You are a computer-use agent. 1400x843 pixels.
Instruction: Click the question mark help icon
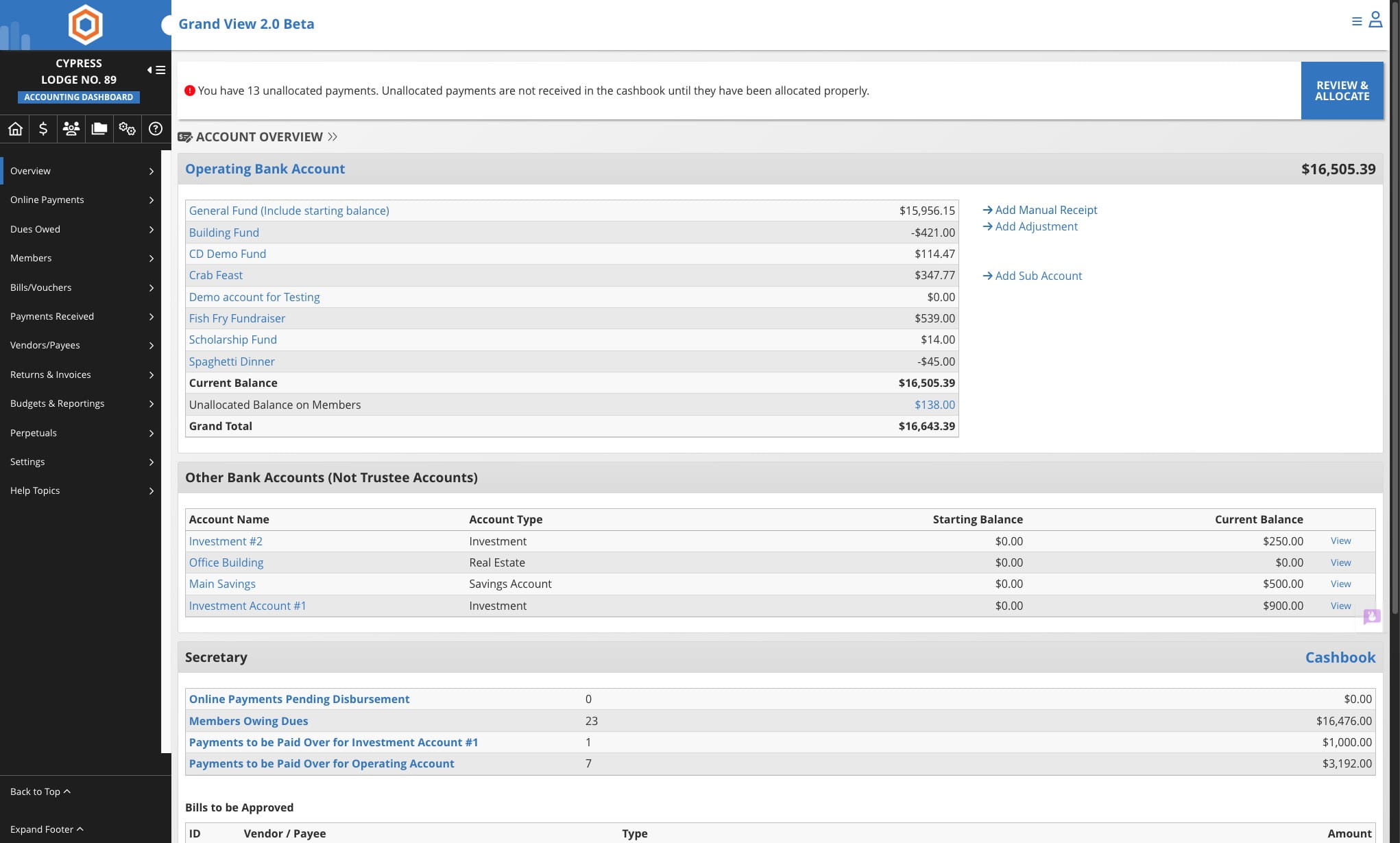156,129
